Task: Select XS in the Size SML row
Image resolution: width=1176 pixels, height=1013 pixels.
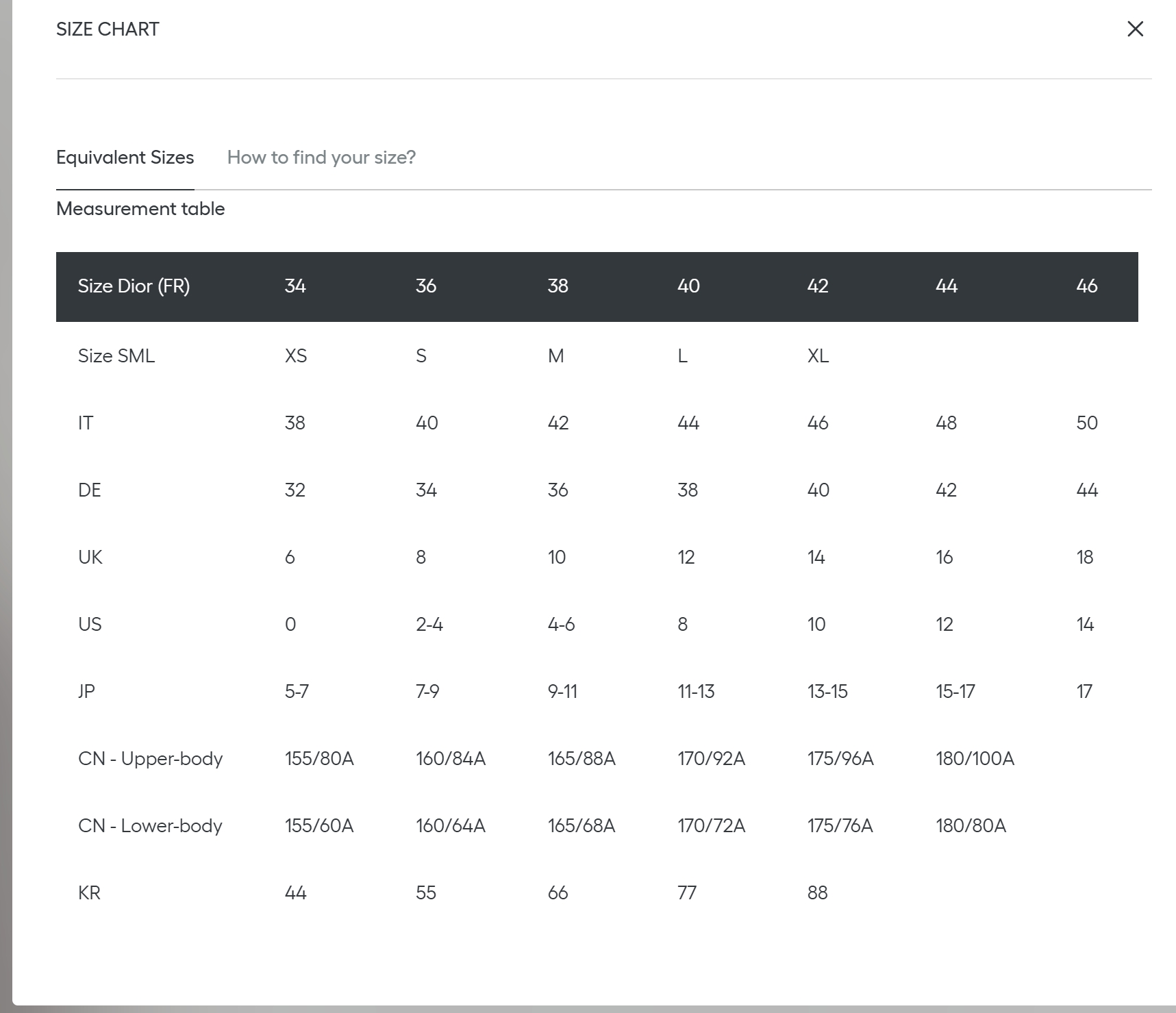Action: [296, 356]
